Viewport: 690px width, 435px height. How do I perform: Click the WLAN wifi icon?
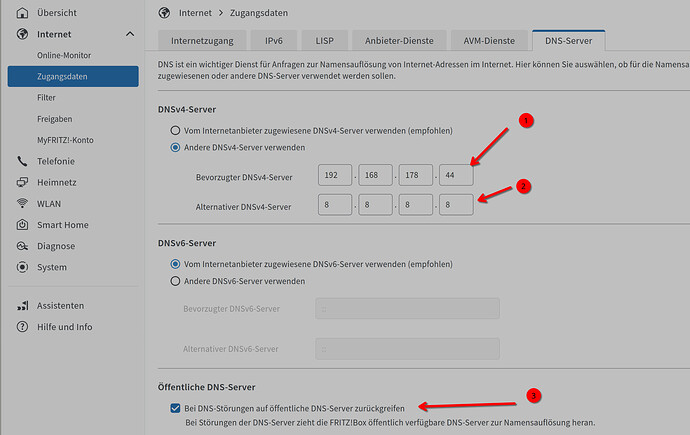pyautogui.click(x=22, y=203)
